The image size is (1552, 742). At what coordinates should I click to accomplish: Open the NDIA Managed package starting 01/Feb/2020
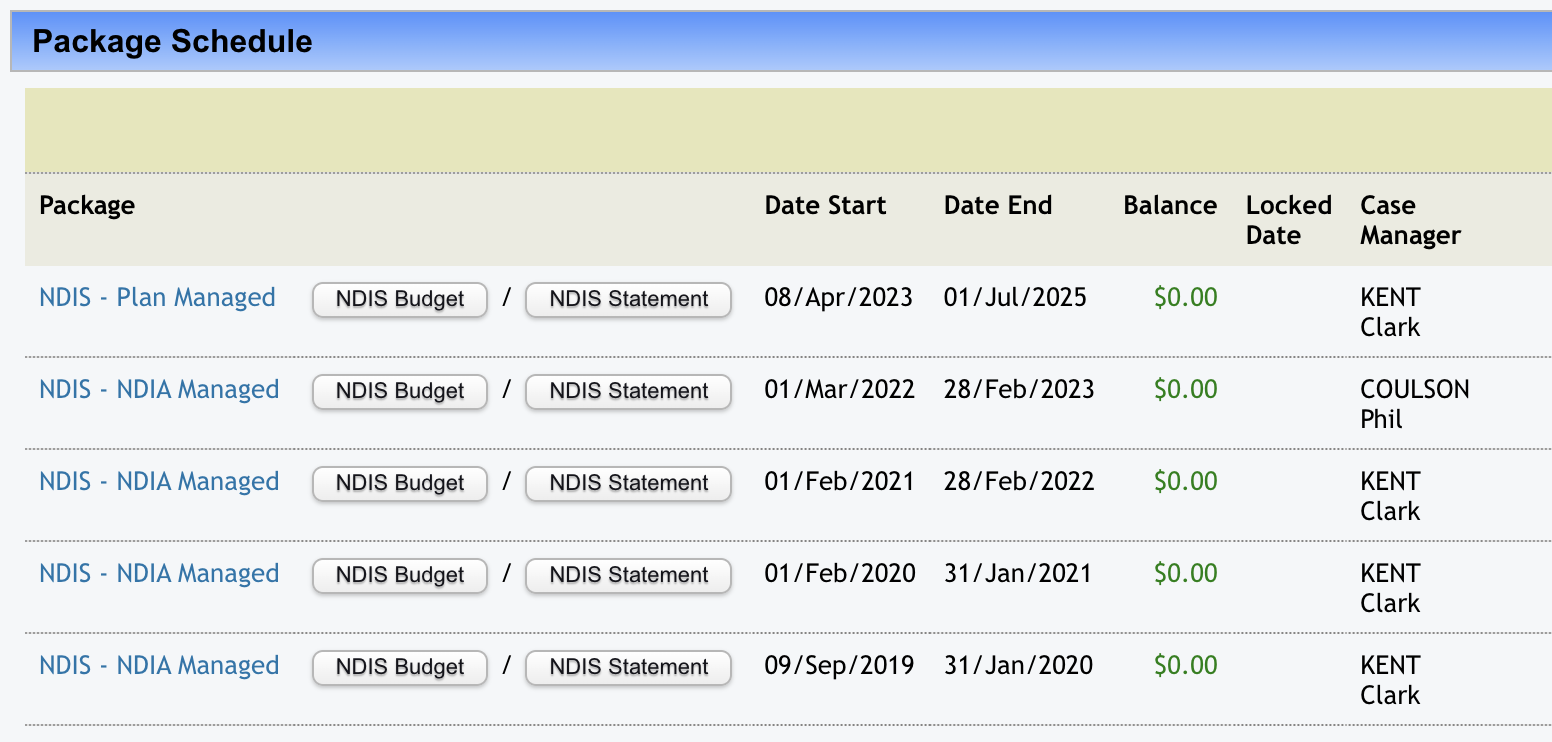pos(159,574)
